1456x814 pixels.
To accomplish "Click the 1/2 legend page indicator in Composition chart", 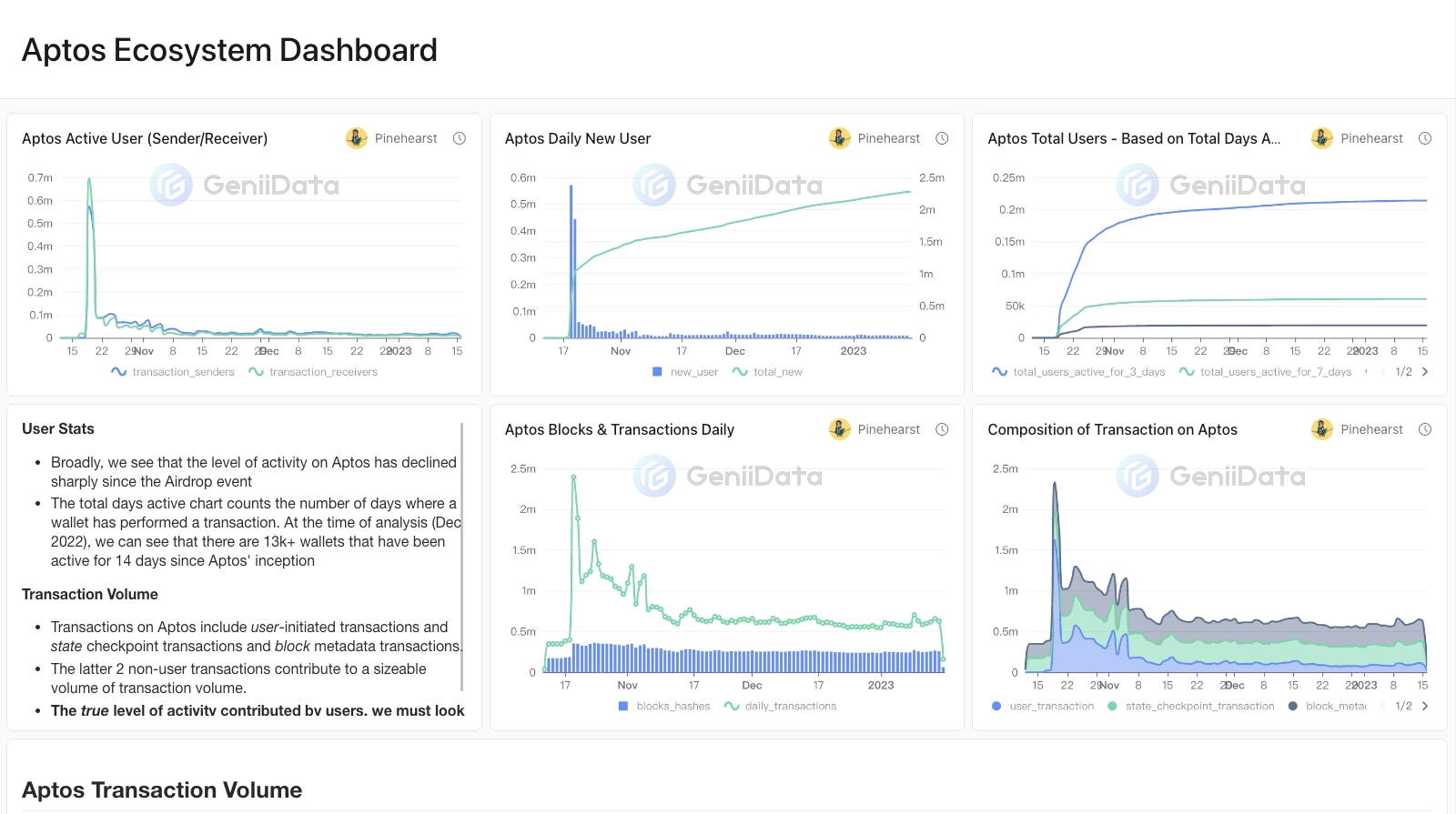I will coord(1404,706).
